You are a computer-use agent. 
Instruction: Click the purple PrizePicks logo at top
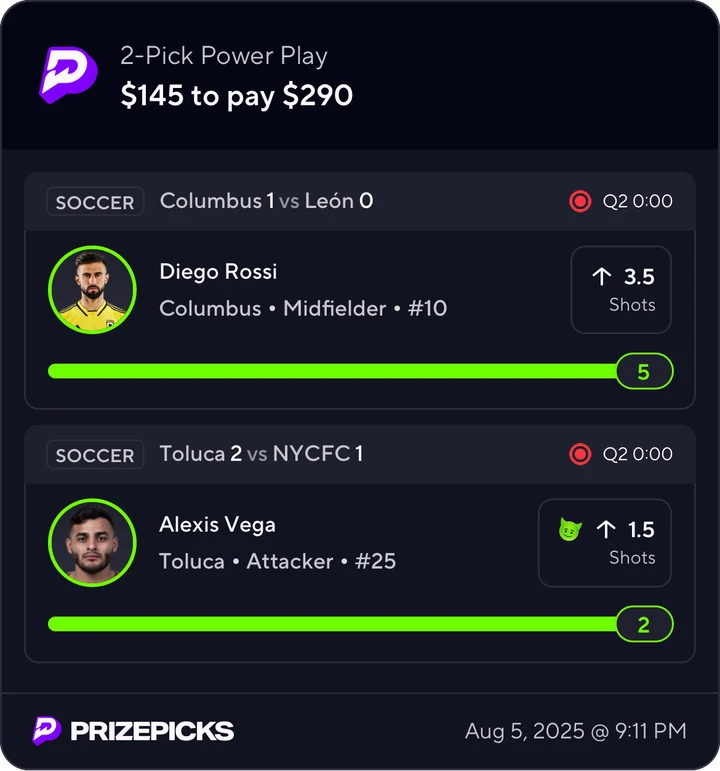68,75
